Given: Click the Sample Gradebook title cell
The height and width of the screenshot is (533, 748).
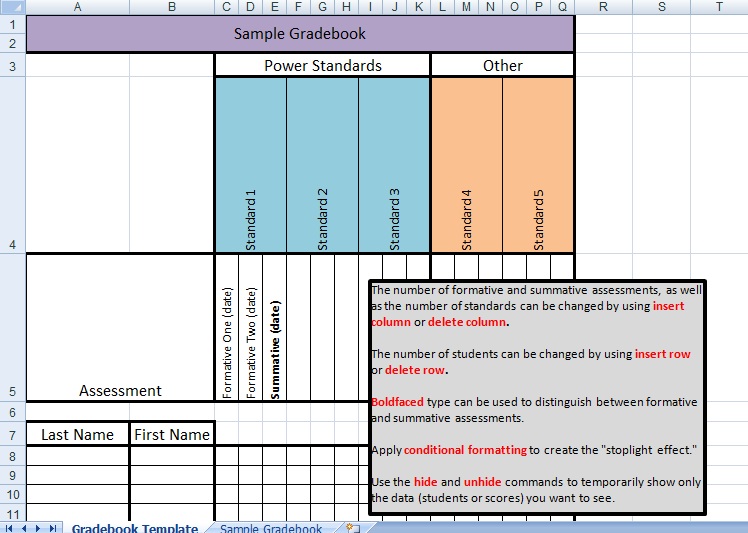Looking at the screenshot, I should click(300, 34).
